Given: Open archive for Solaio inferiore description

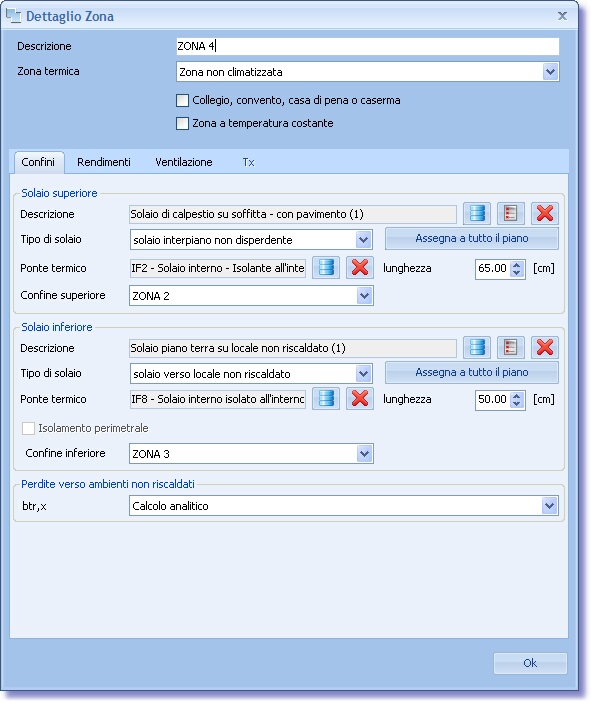Looking at the screenshot, I should coord(477,347).
